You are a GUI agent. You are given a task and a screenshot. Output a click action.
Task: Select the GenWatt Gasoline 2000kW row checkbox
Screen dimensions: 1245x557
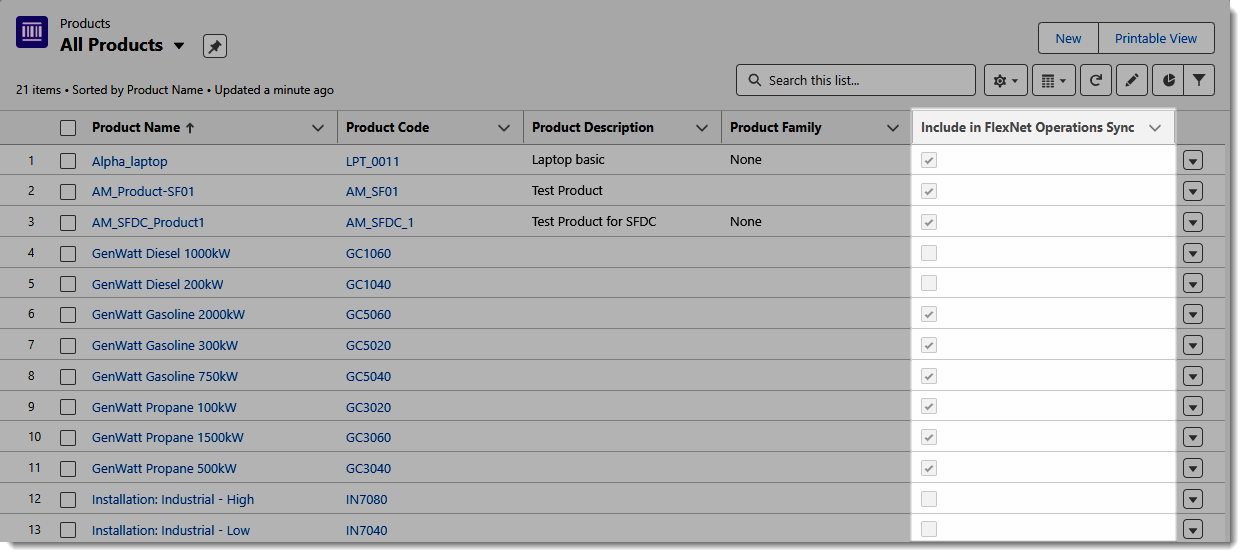pyautogui.click(x=68, y=315)
